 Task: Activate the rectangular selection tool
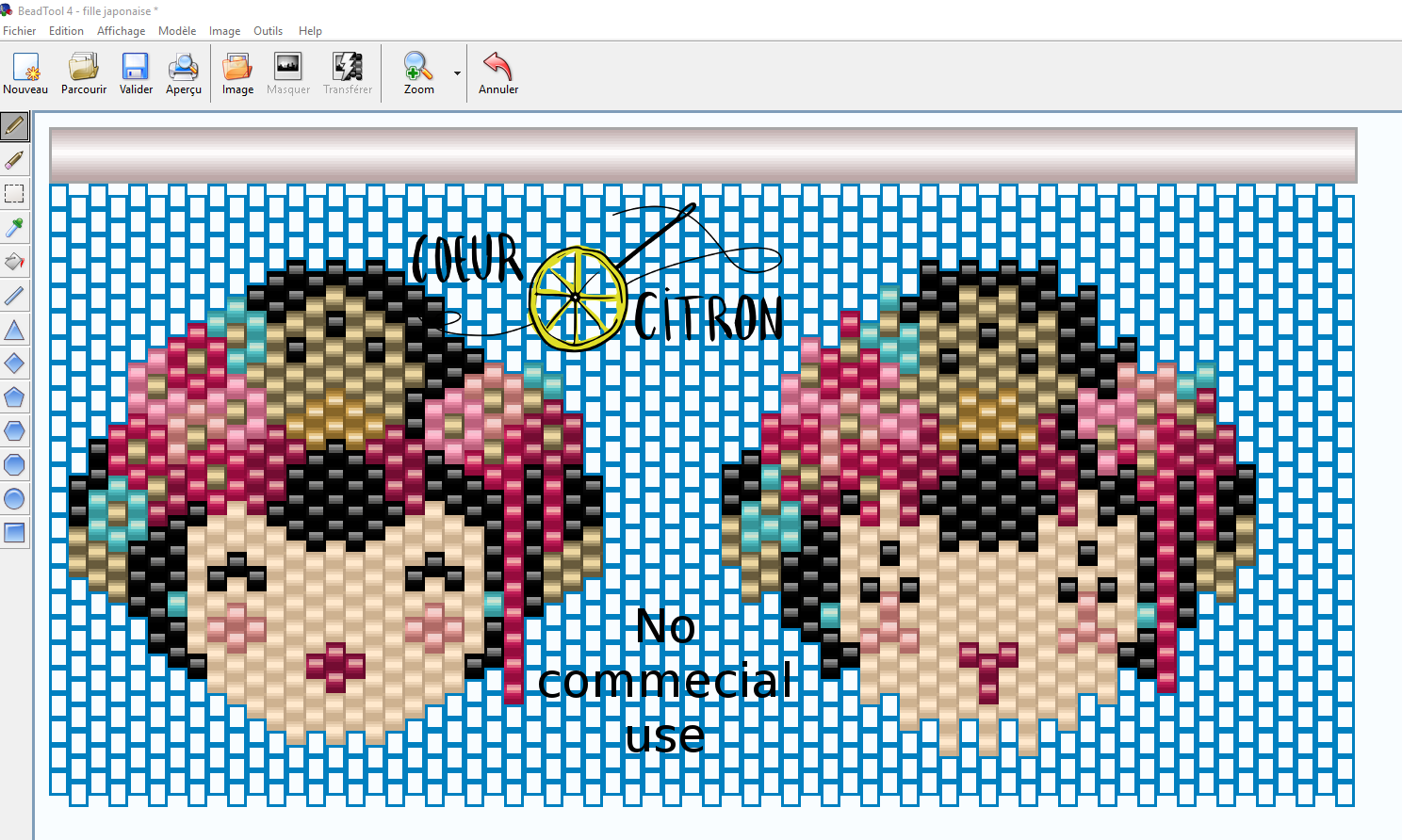tap(14, 194)
